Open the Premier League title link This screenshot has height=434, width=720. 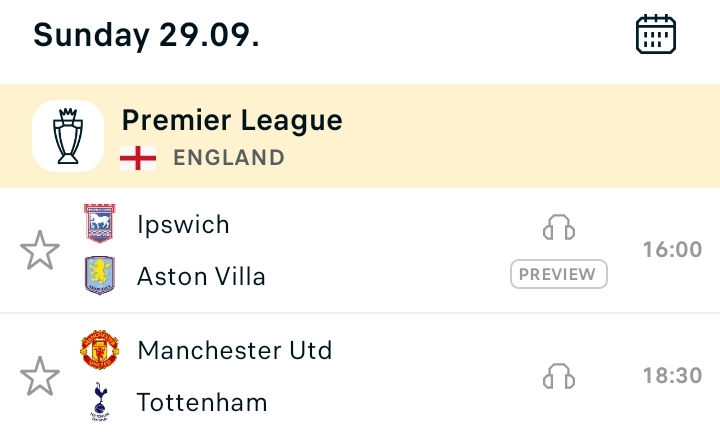click(232, 120)
